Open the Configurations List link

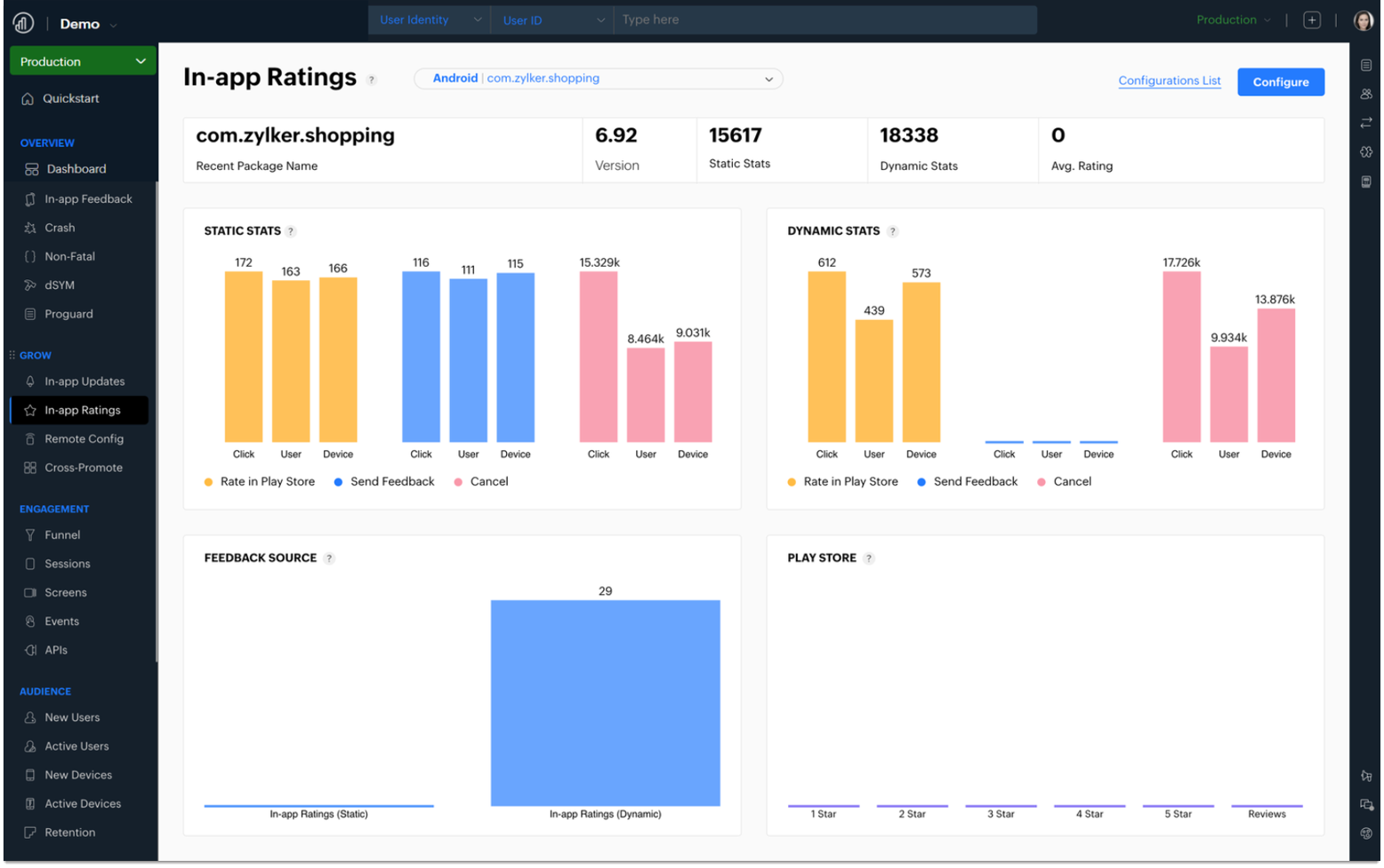pyautogui.click(x=1169, y=81)
